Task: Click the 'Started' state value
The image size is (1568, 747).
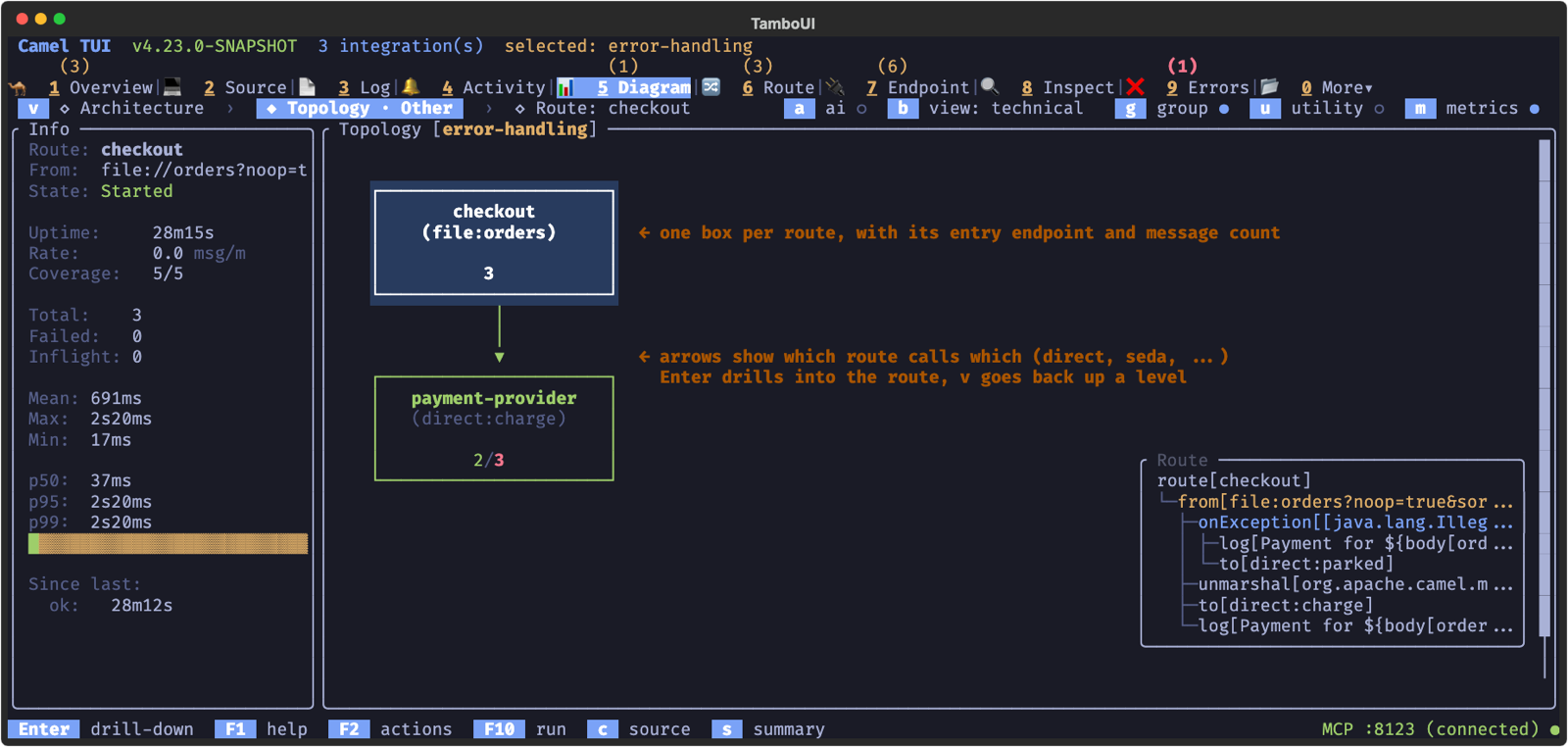Action: pyautogui.click(x=136, y=191)
